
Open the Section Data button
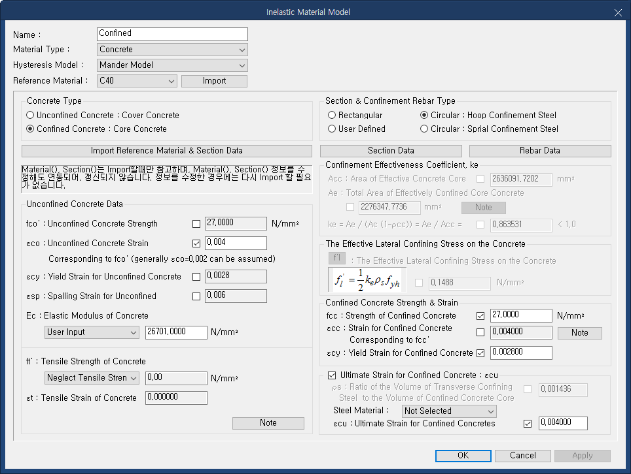(391, 151)
